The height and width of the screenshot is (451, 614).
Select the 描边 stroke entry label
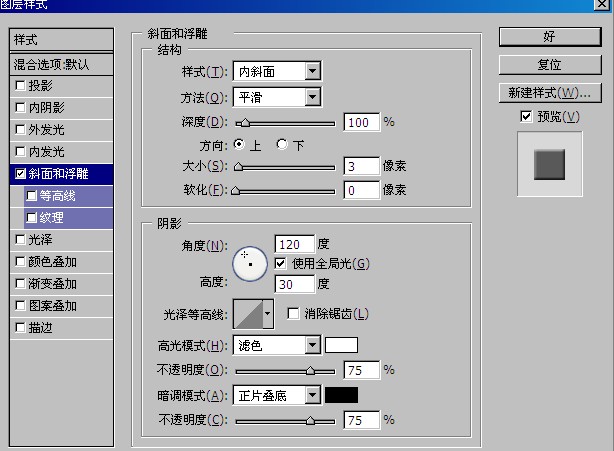(x=40, y=328)
